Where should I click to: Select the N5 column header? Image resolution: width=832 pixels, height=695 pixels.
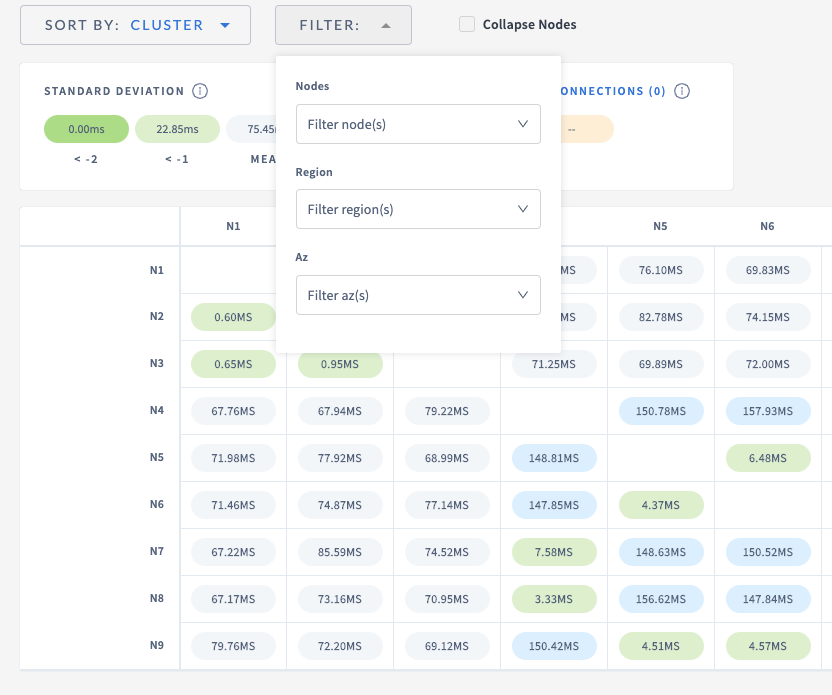pos(661,226)
